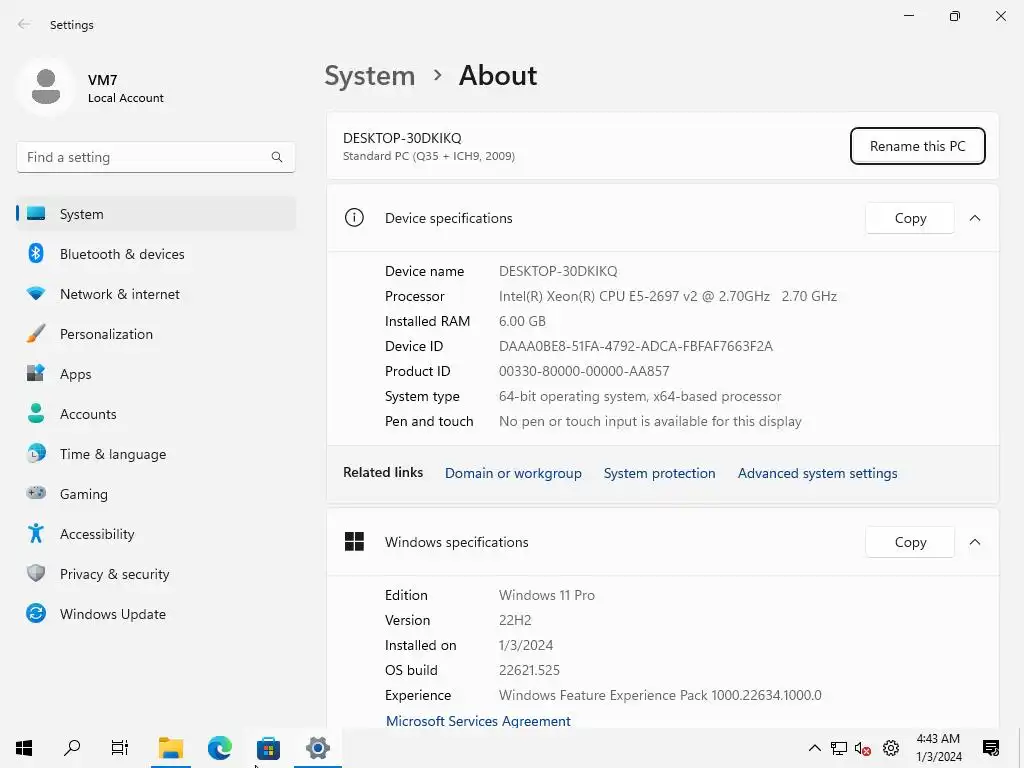This screenshot has height=768, width=1024.
Task: Click the Bluetooth icon in sidebar
Action: [36, 253]
